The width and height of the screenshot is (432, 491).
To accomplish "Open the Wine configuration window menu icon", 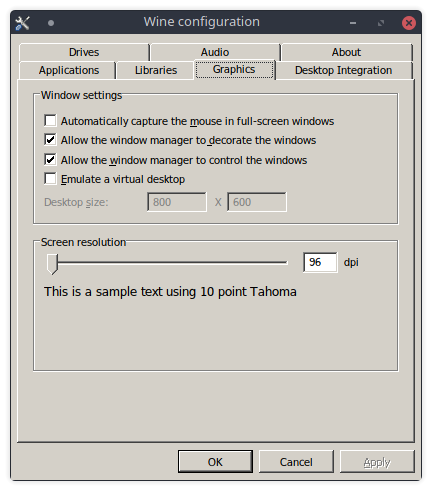I will point(23,23).
